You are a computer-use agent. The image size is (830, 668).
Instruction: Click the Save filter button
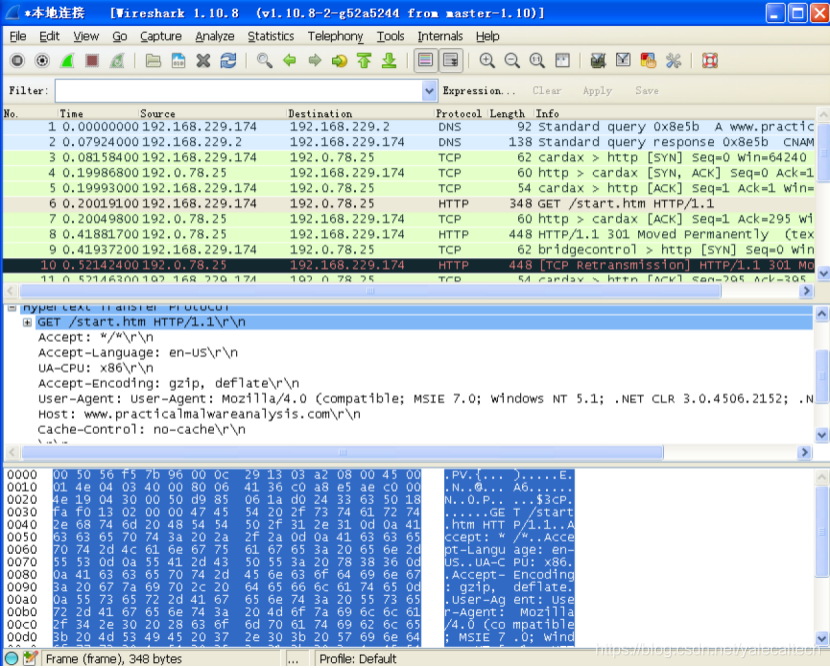(x=647, y=91)
